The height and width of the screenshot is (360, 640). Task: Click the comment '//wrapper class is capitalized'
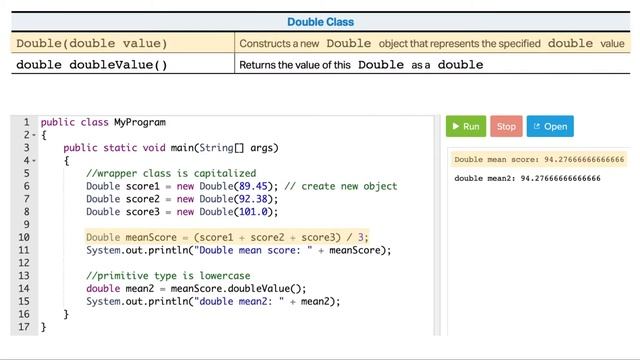click(x=171, y=173)
